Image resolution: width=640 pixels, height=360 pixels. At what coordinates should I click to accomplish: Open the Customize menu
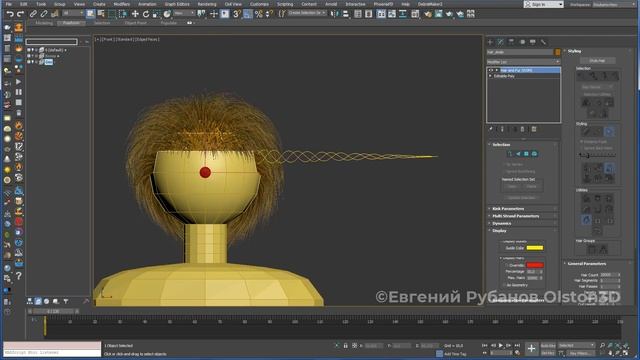click(259, 4)
